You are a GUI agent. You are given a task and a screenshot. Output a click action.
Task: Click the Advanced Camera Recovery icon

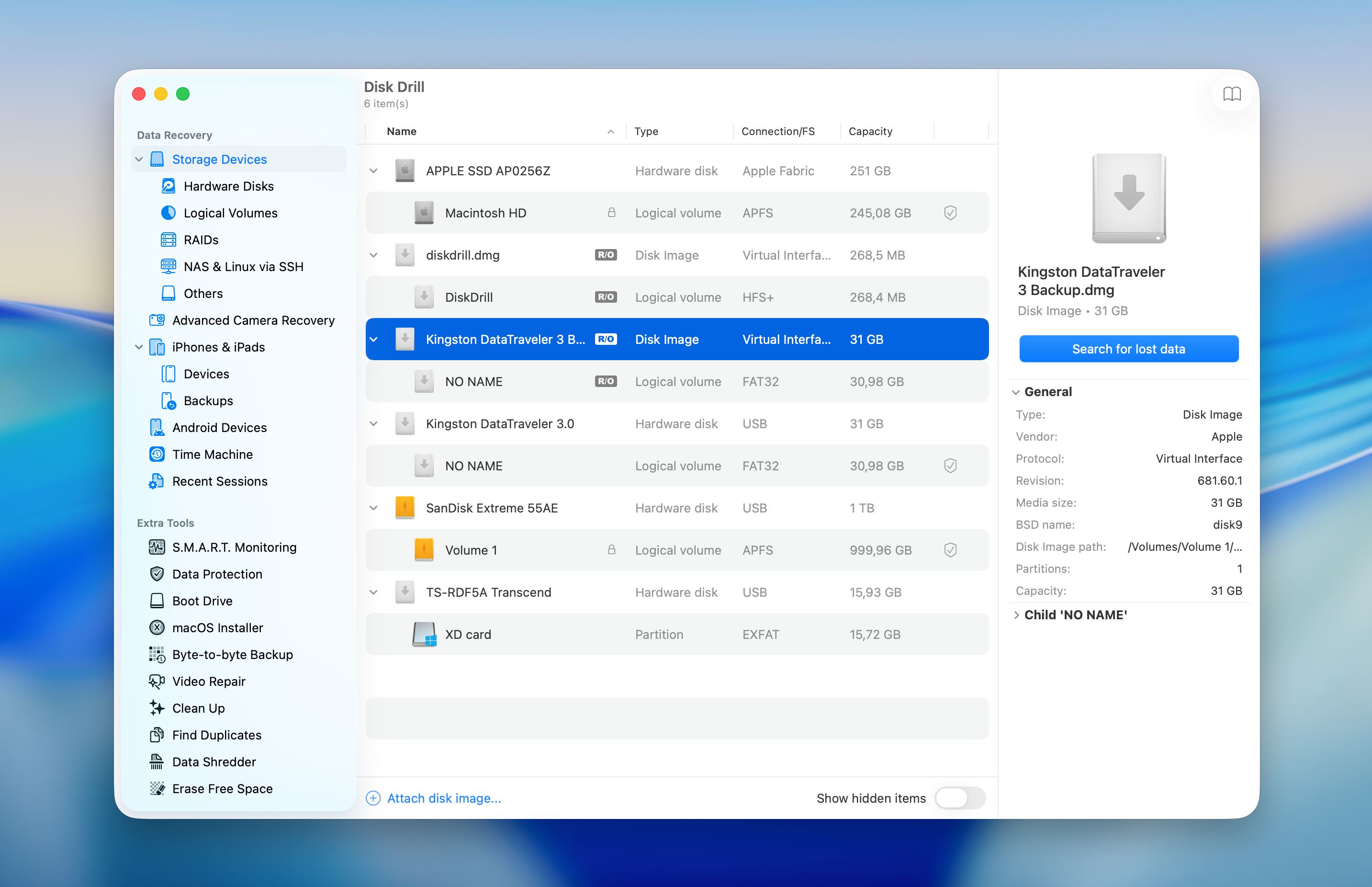(157, 320)
